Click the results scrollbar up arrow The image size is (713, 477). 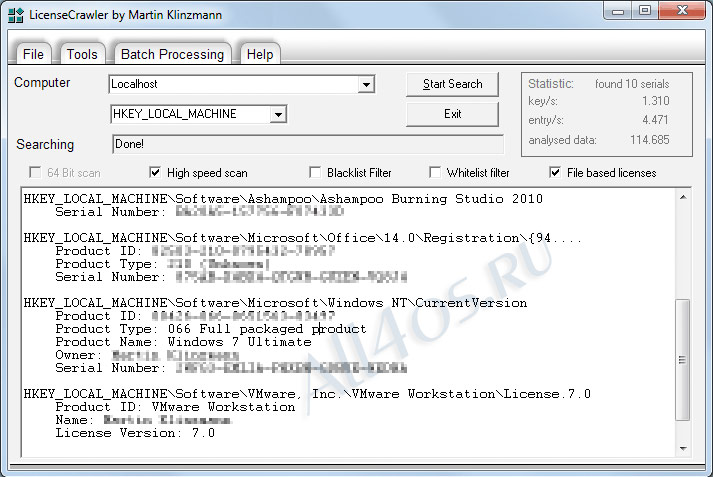[x=683, y=197]
